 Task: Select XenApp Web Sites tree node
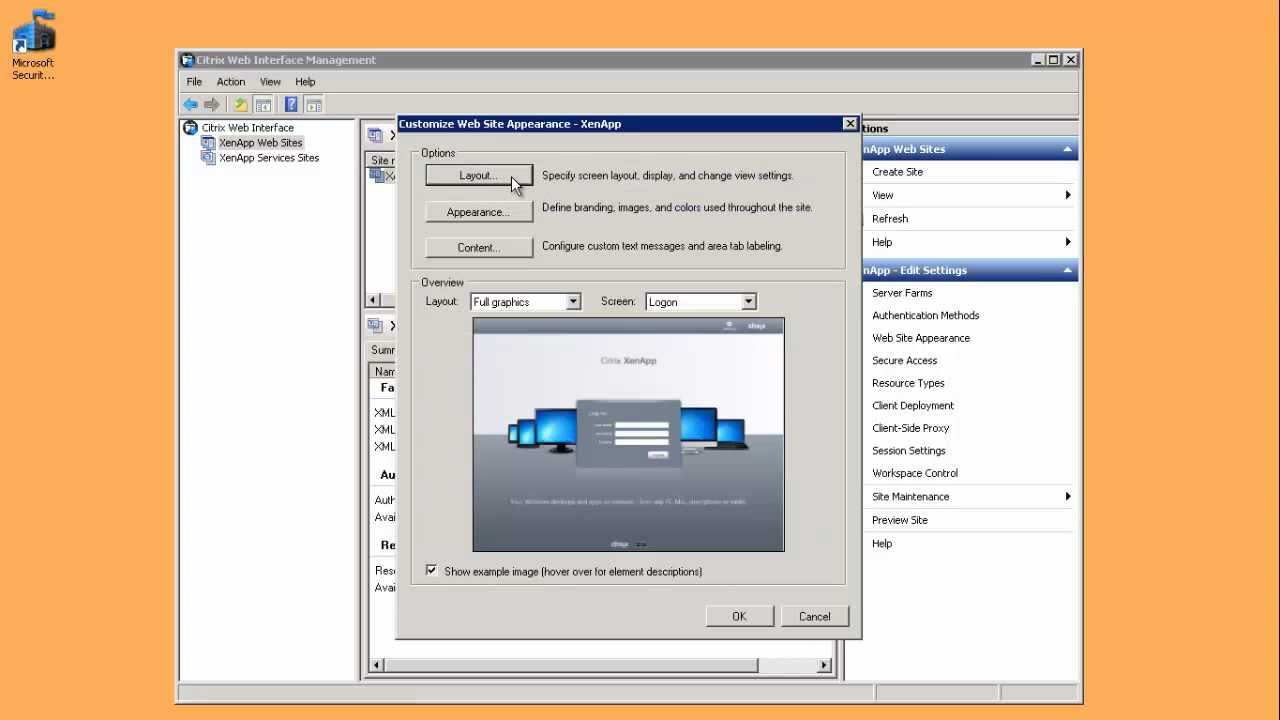point(261,143)
